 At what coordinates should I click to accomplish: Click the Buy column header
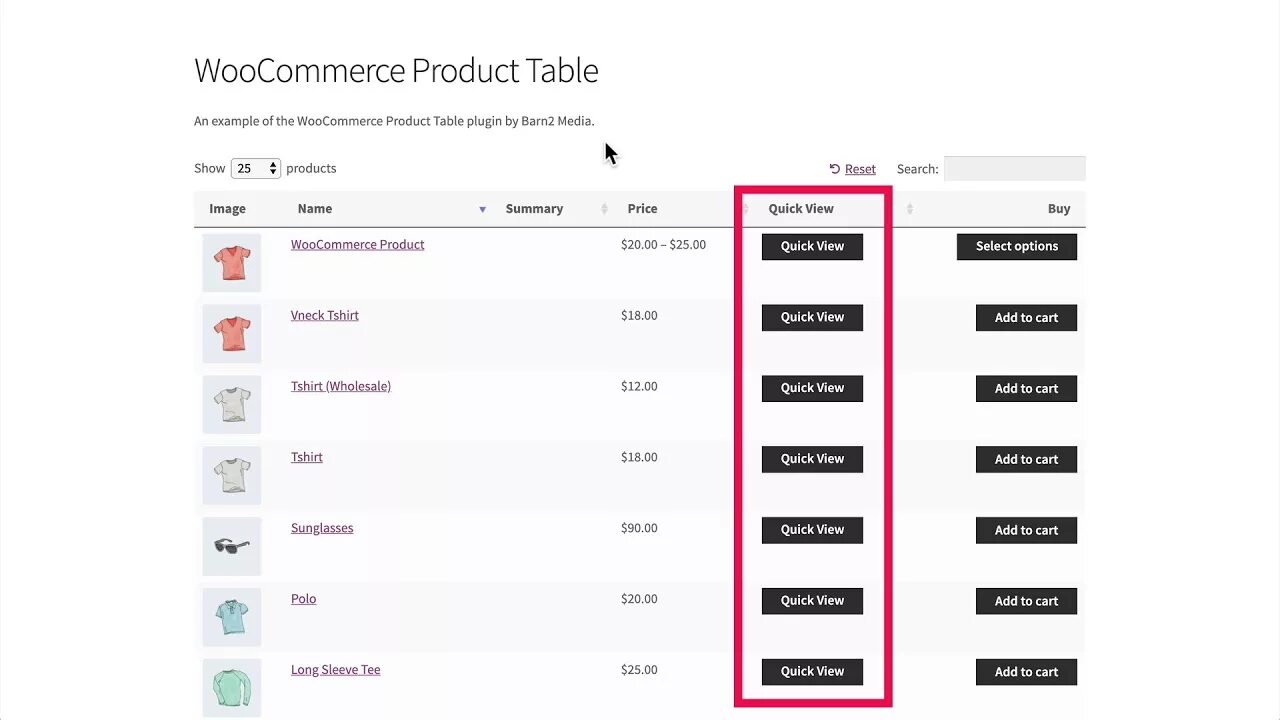coord(1058,209)
